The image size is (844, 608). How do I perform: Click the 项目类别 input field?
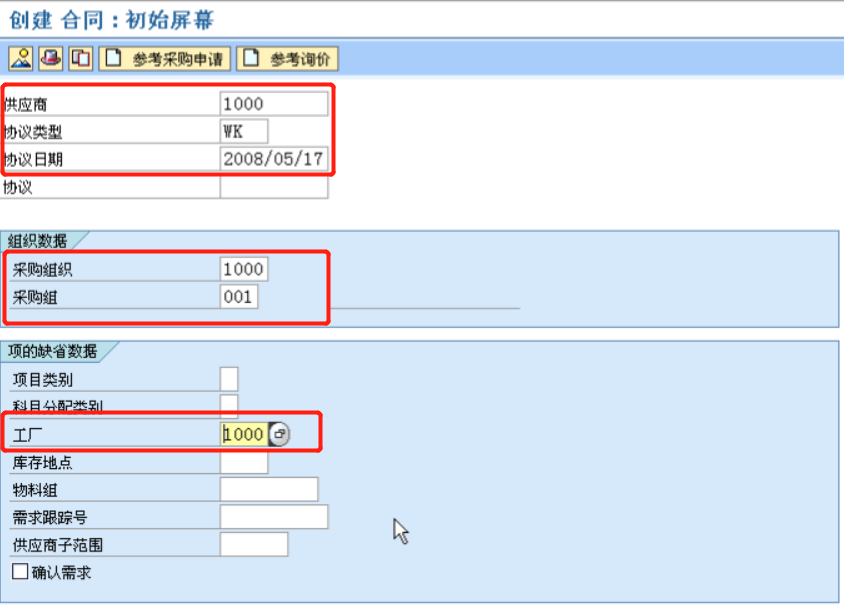coord(227,379)
